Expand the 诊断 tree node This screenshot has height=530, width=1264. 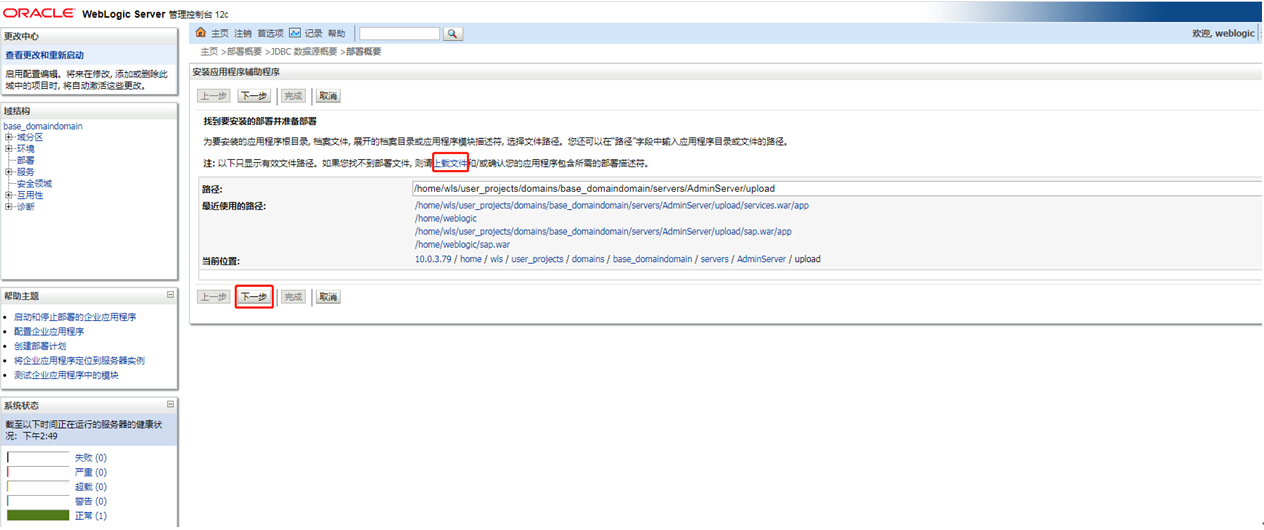pyautogui.click(x=9, y=207)
